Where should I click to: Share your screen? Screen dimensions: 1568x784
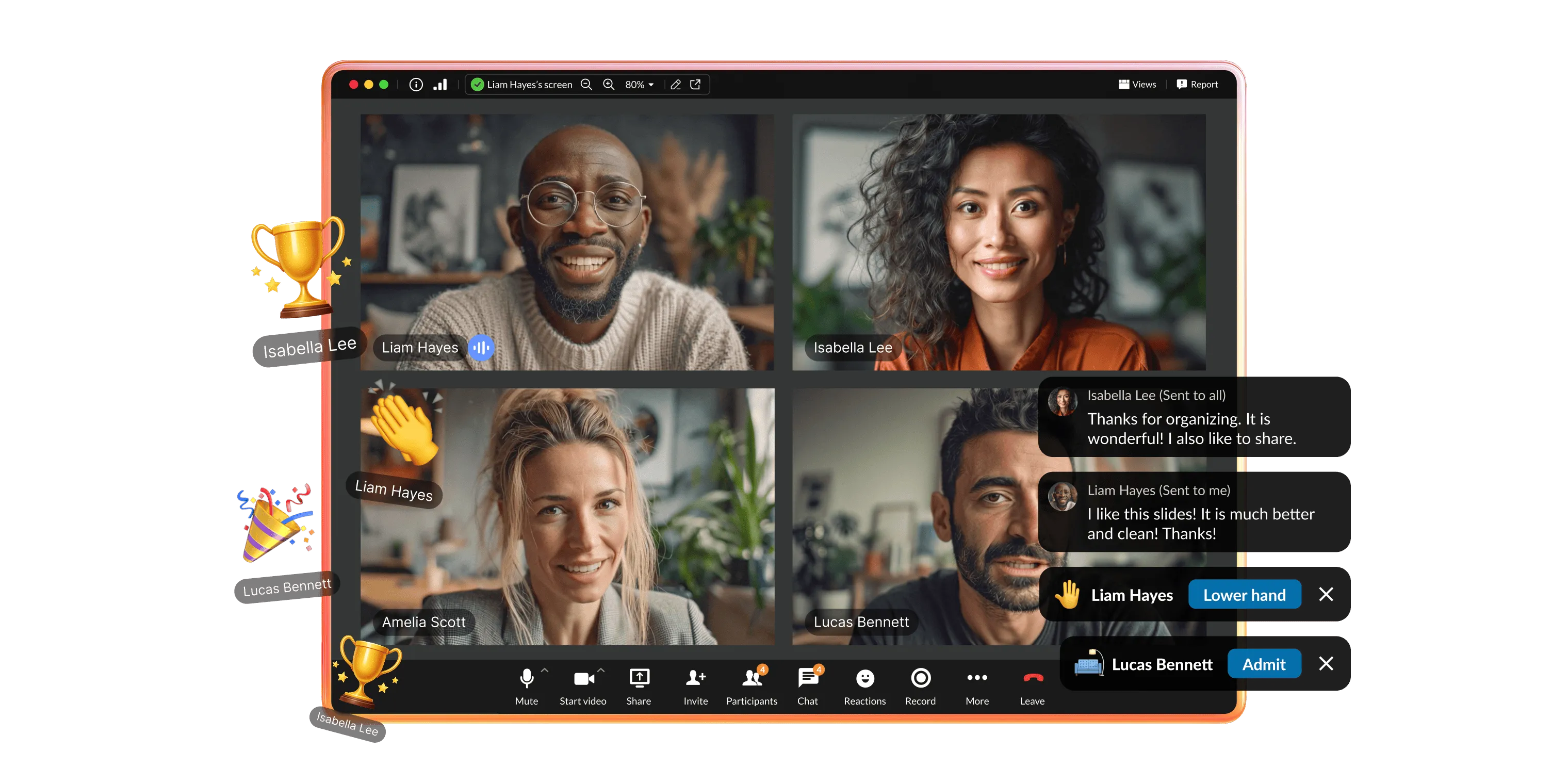[639, 686]
